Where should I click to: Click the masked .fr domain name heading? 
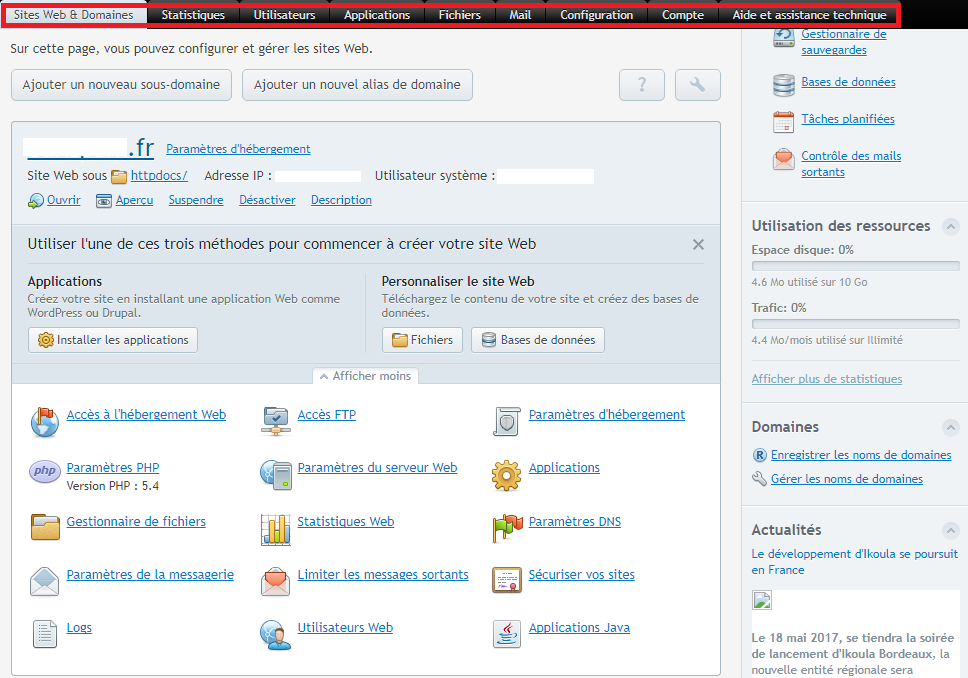(89, 148)
